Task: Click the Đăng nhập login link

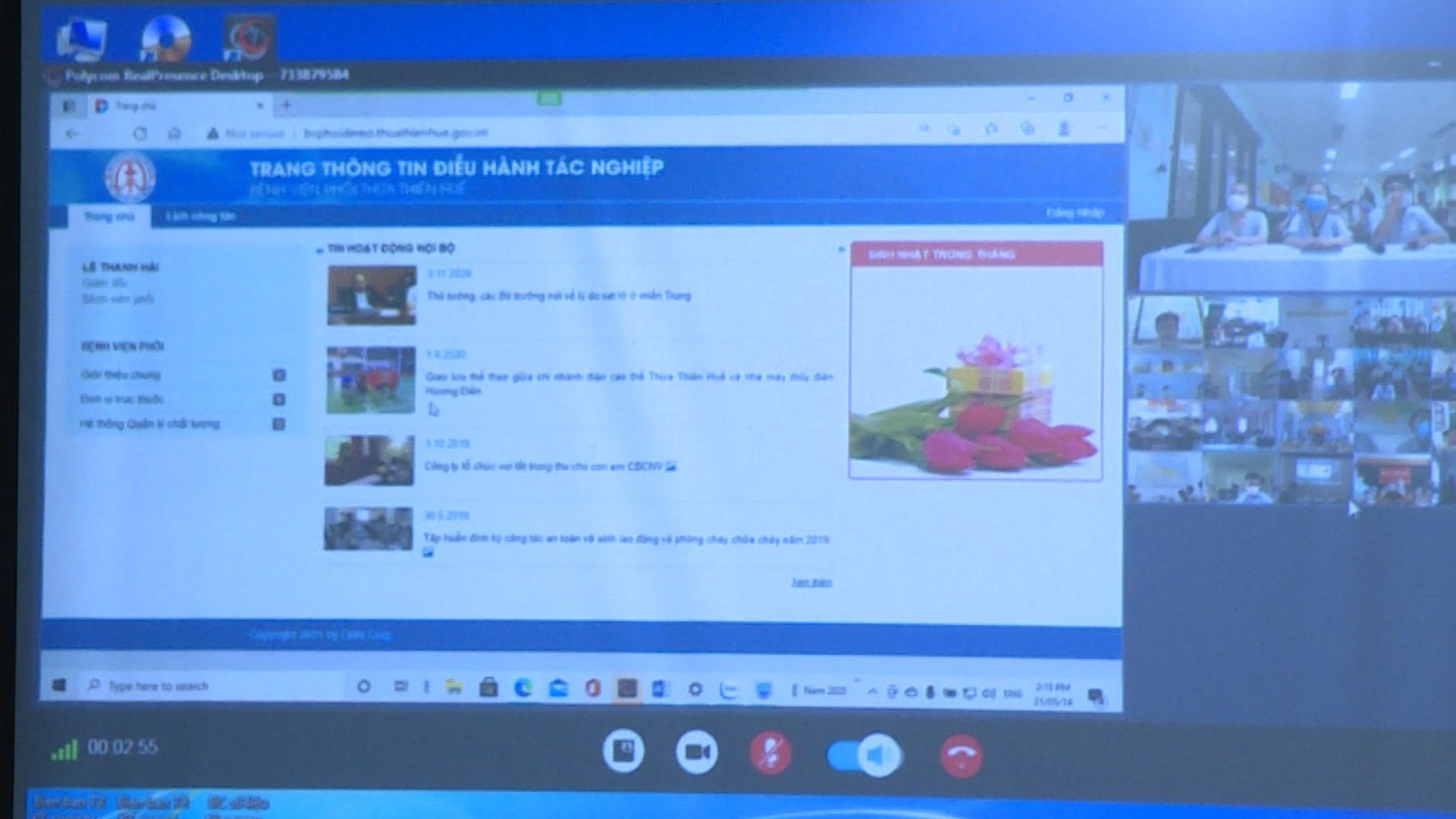Action: click(x=1075, y=213)
